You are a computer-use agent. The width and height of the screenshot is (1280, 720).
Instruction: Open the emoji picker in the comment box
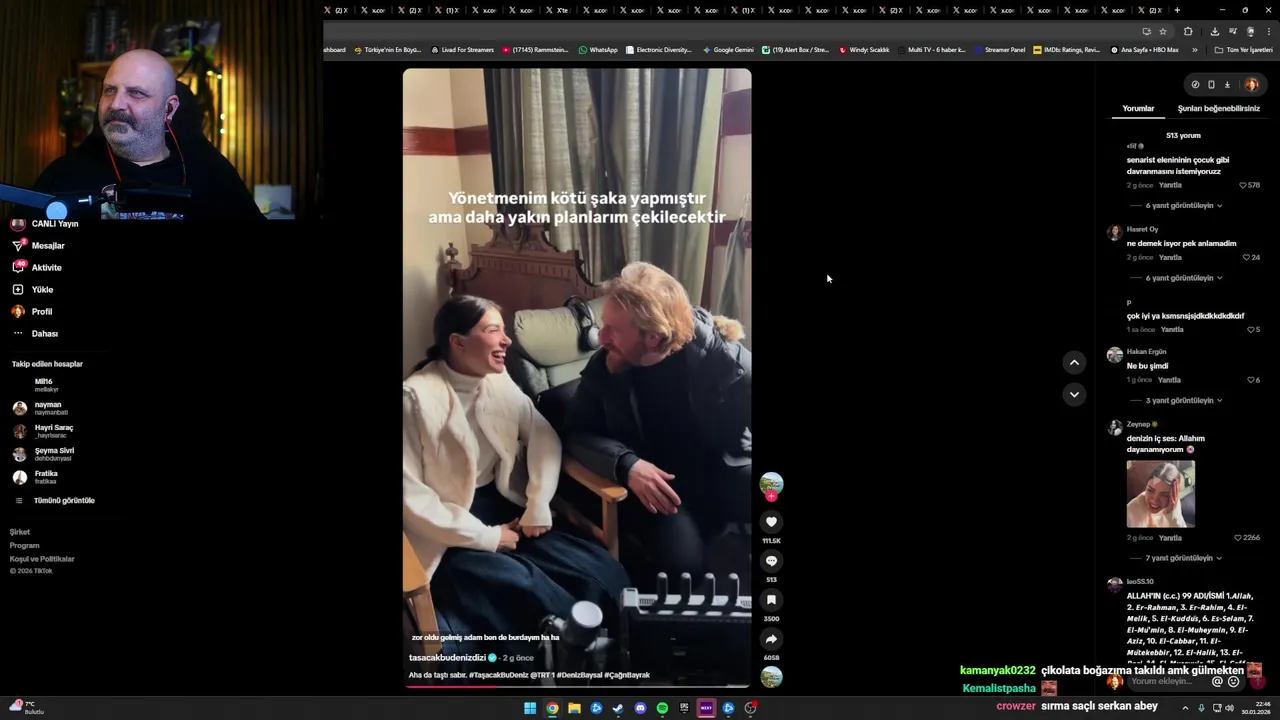[x=1233, y=681]
